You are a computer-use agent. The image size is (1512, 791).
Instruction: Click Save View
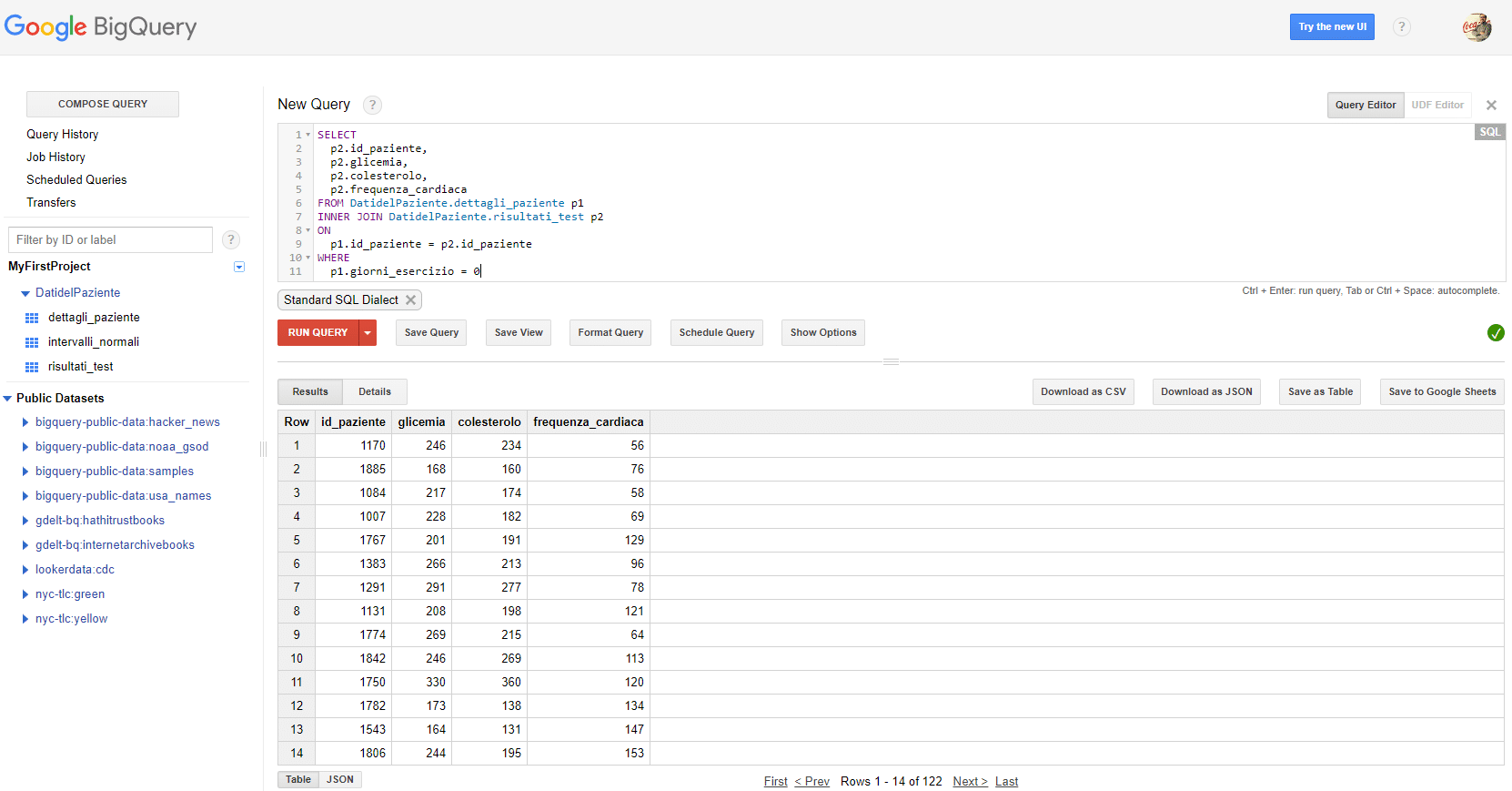click(519, 332)
